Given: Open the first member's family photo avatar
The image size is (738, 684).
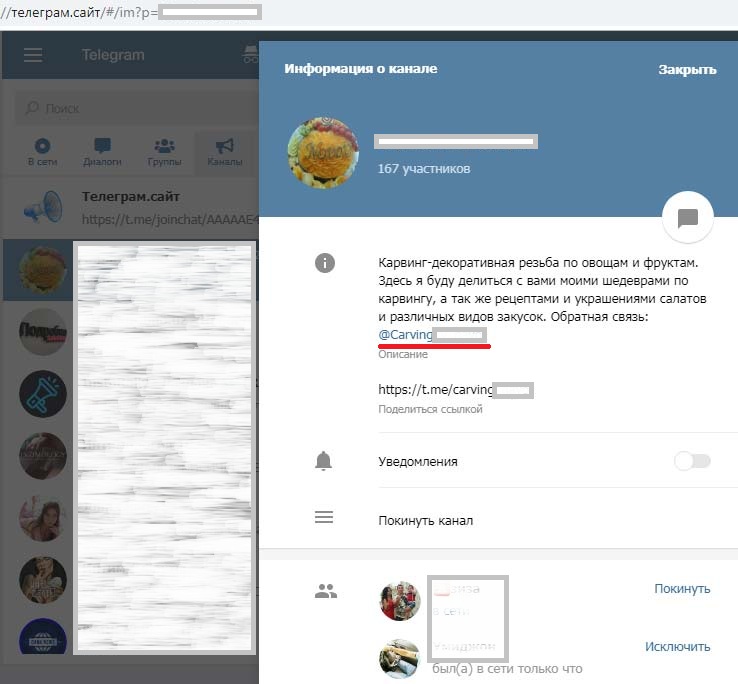Looking at the screenshot, I should pos(400,601).
